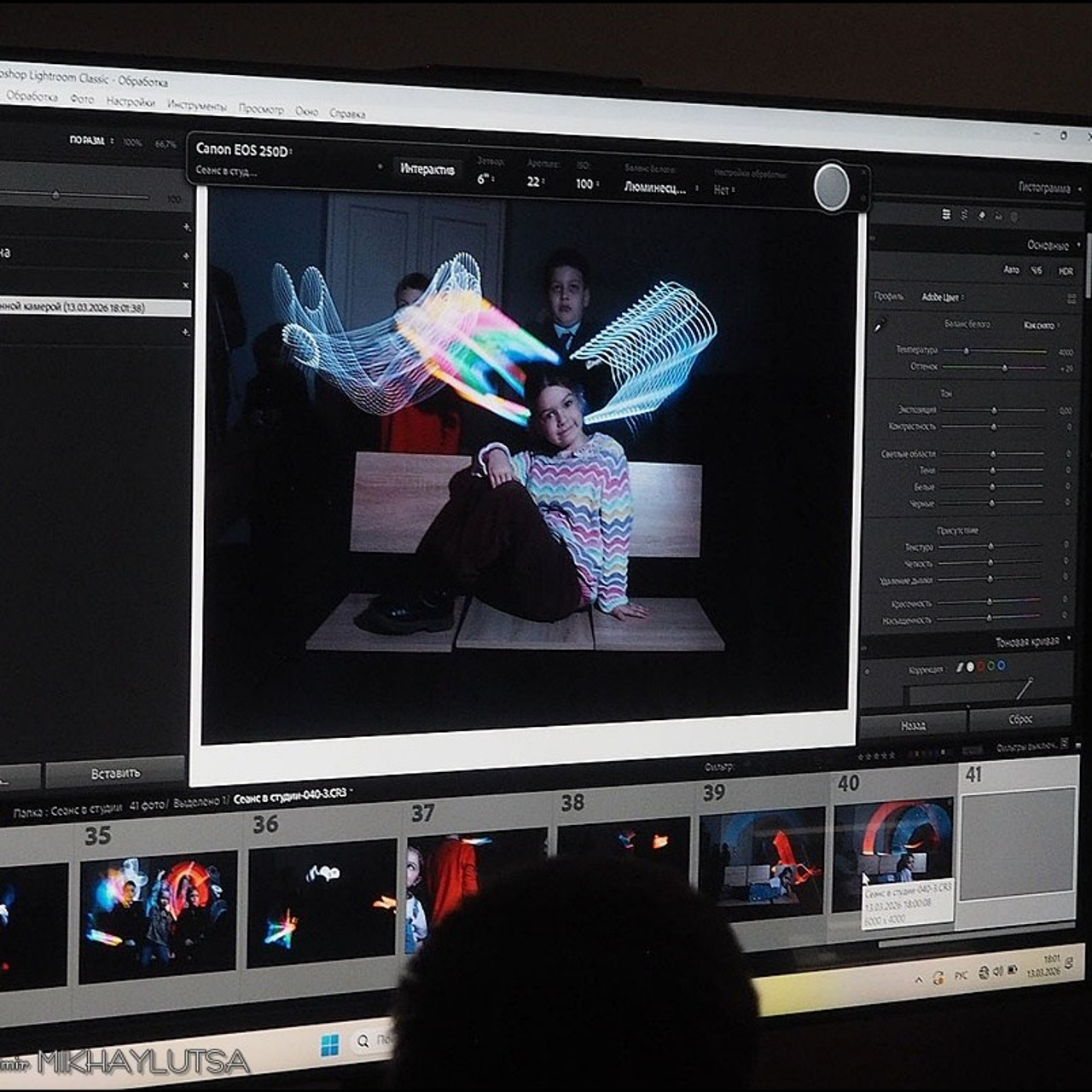Click the Вставить button
The image size is (1092, 1092).
click(x=115, y=773)
